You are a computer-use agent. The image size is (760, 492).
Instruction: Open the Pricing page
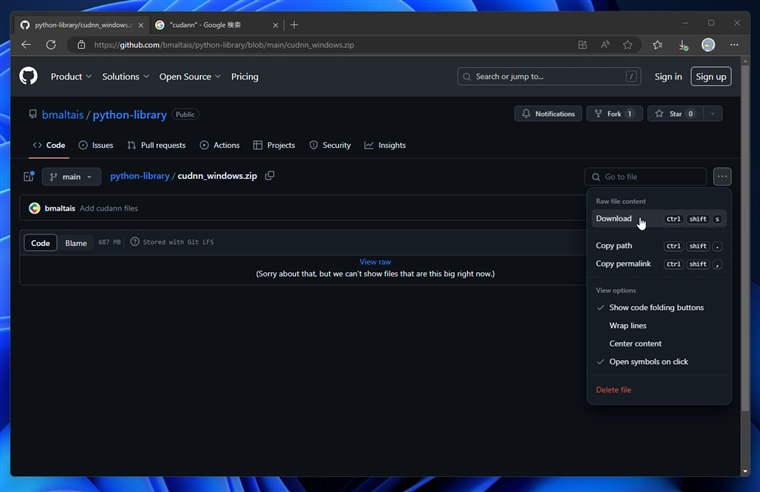pos(245,77)
